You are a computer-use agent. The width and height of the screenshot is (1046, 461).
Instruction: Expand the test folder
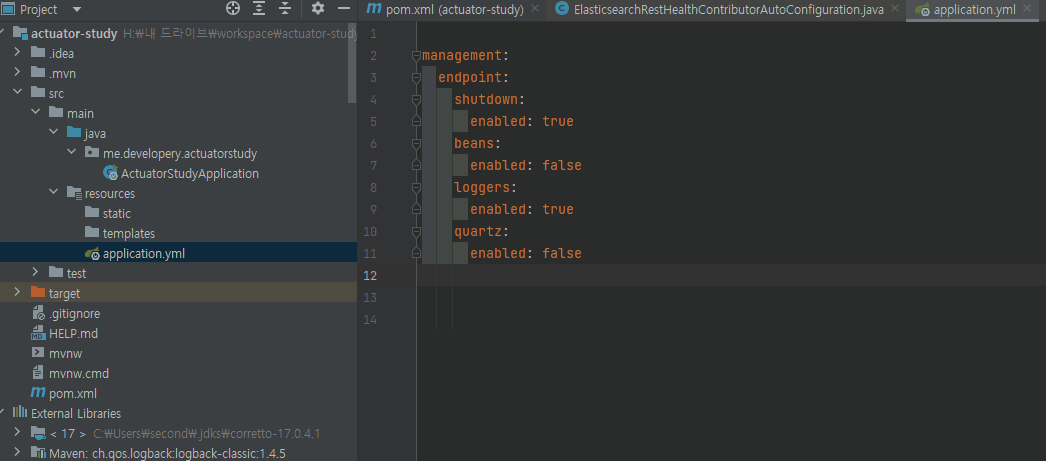click(x=36, y=274)
